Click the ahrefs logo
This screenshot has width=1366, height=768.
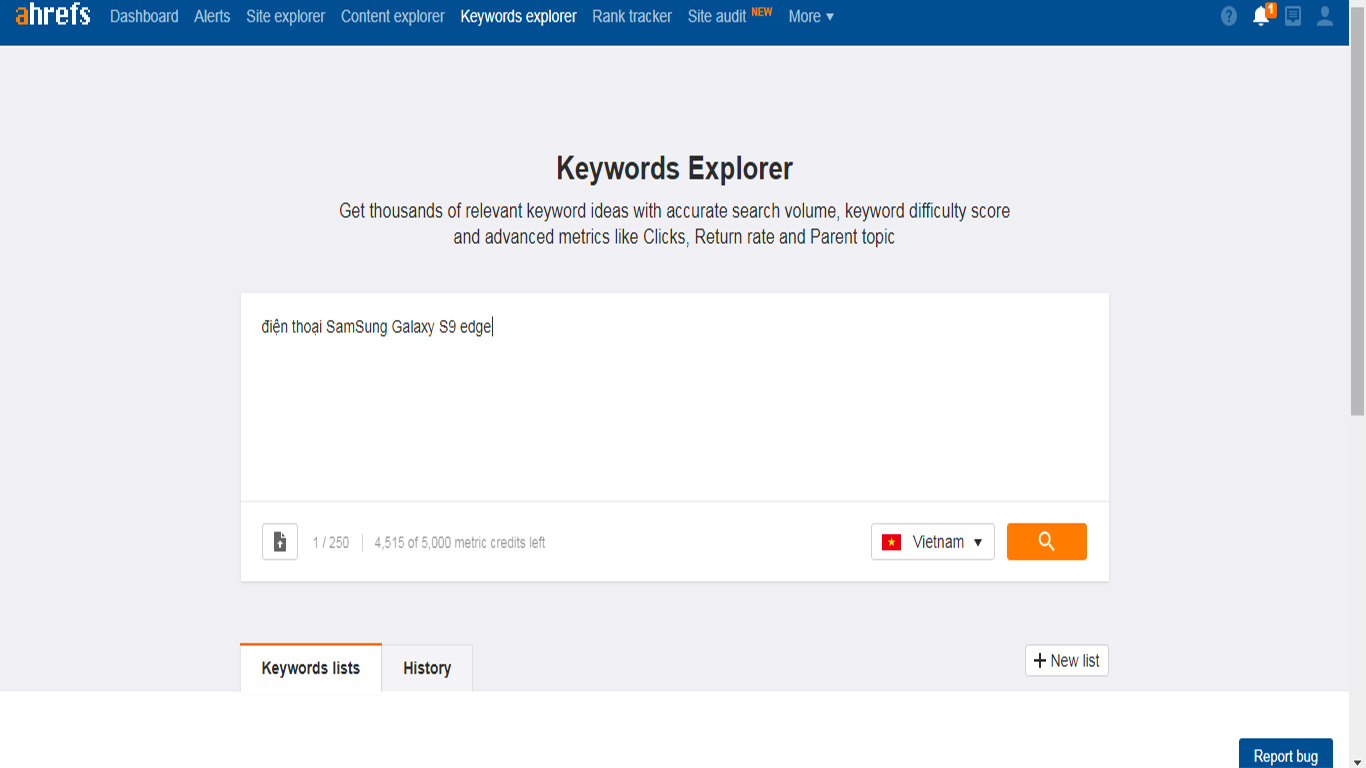(53, 15)
